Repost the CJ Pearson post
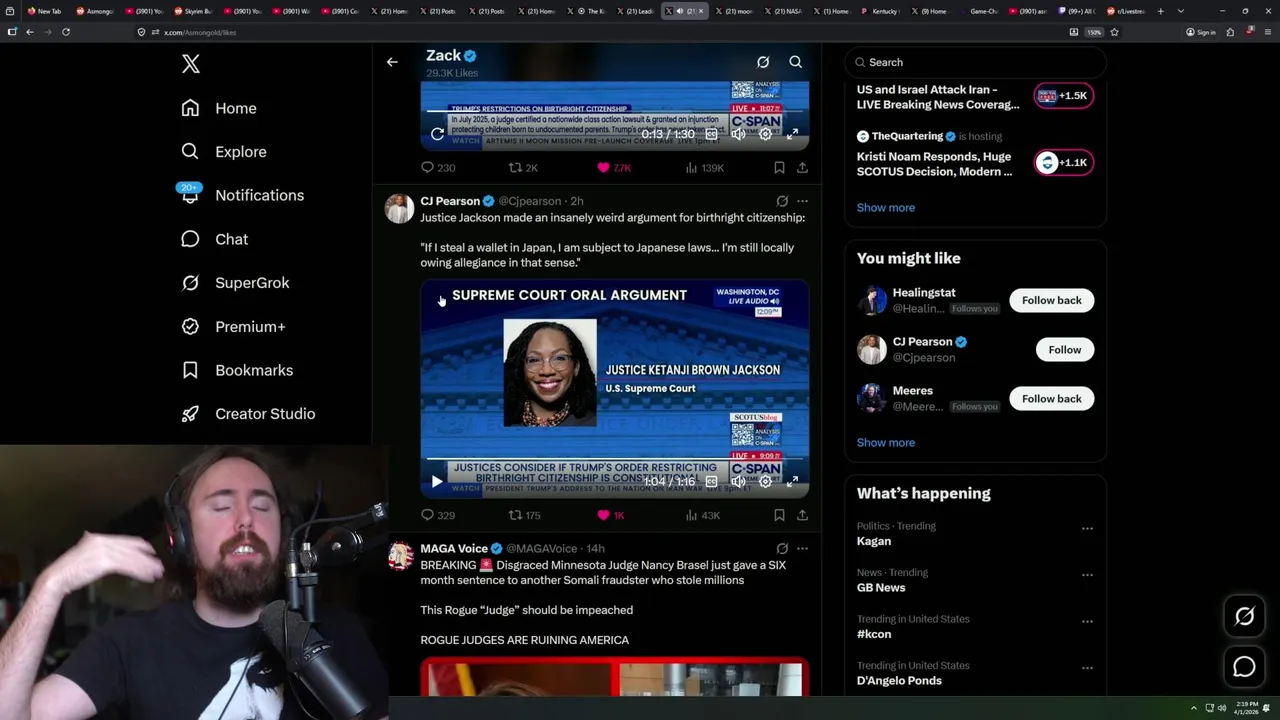Screen dimensions: 1280x720 tap(524, 515)
